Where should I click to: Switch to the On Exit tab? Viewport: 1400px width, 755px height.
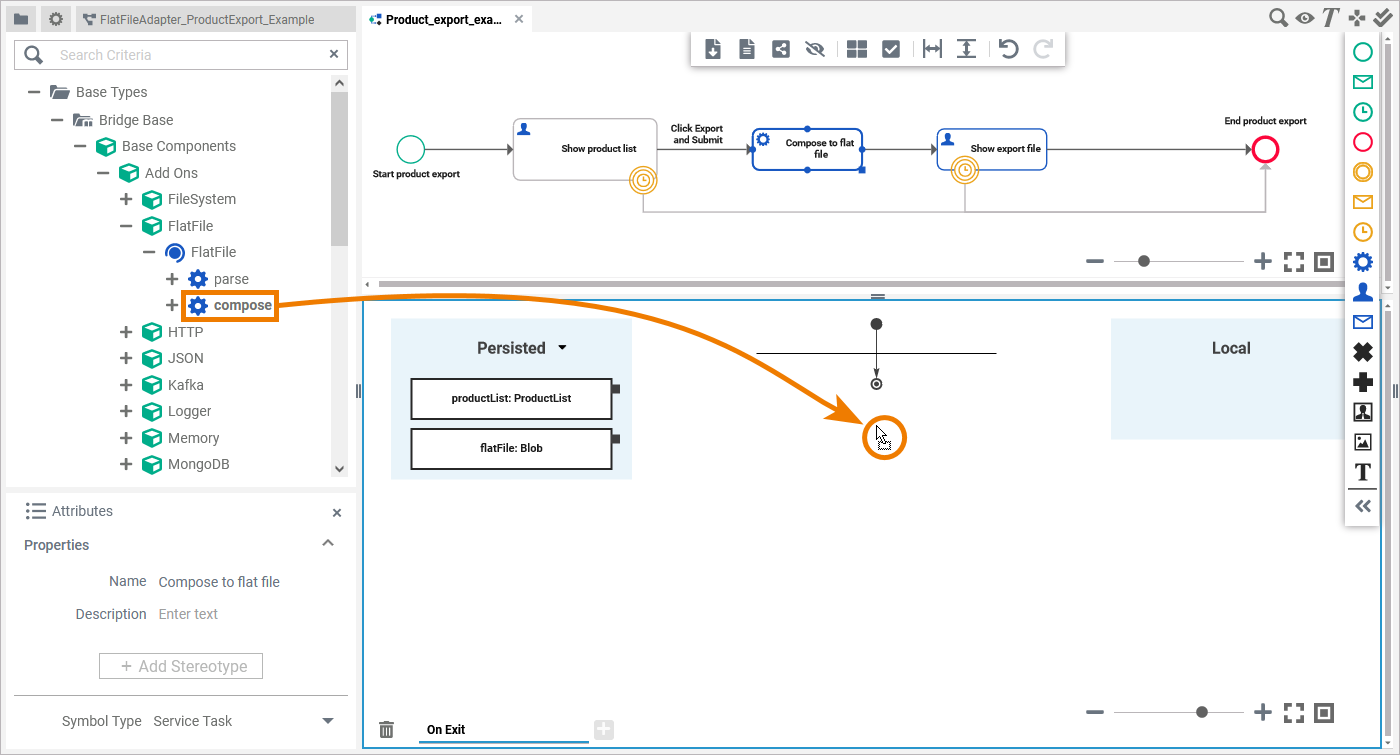446,730
